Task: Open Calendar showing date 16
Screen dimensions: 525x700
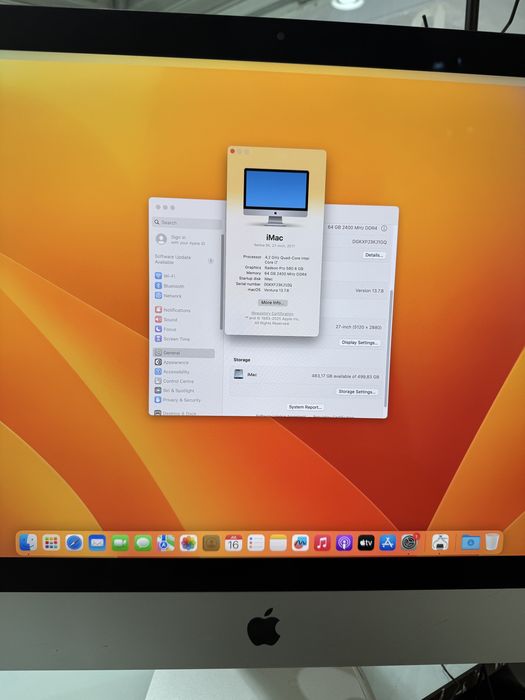Action: [233, 543]
